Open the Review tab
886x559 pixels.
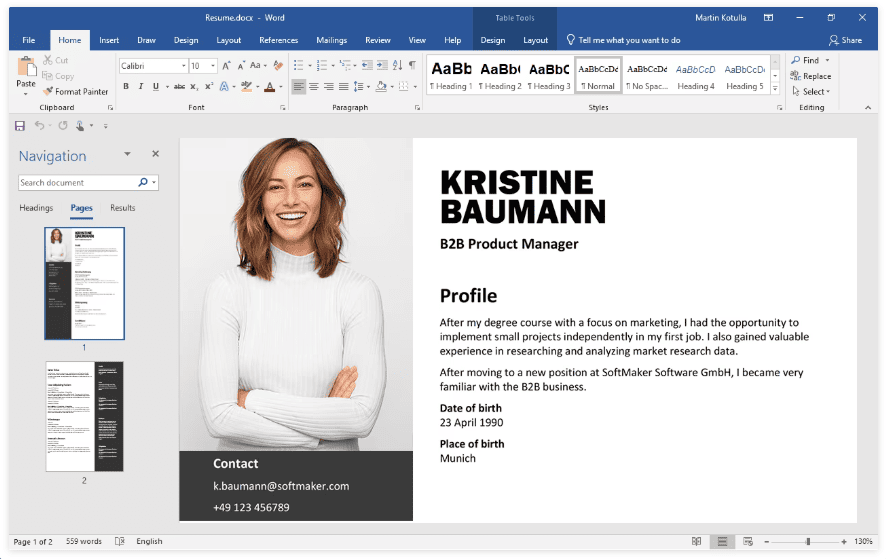[378, 40]
